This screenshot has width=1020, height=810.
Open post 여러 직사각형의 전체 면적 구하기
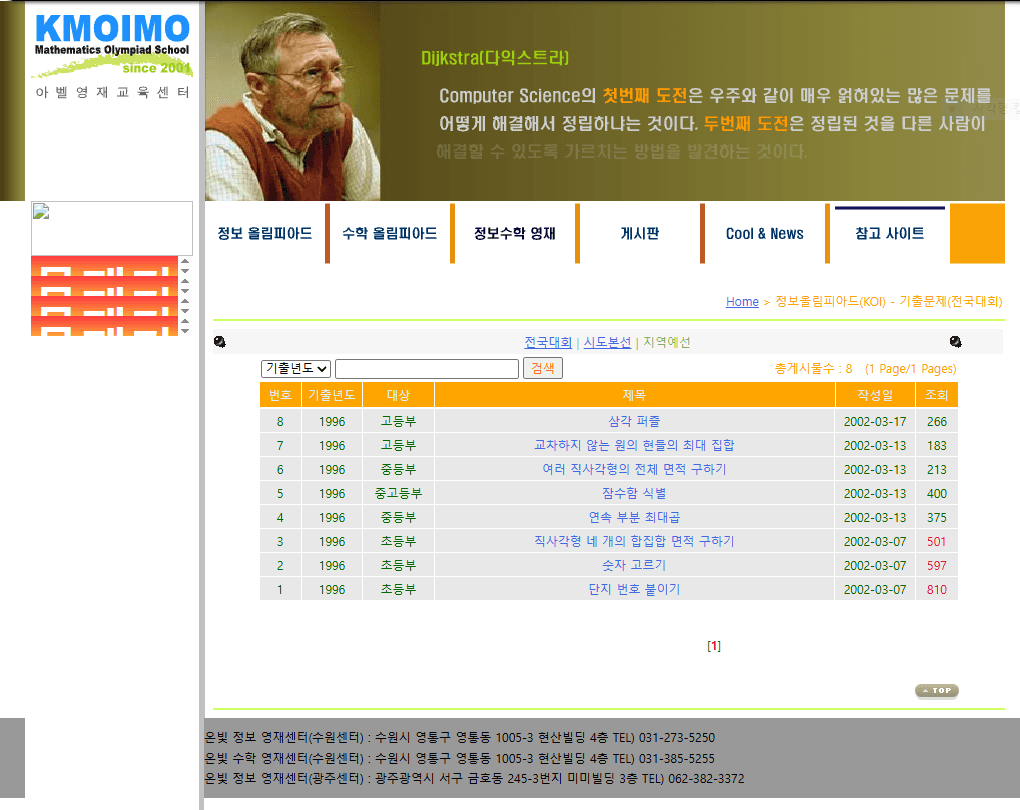tap(634, 469)
